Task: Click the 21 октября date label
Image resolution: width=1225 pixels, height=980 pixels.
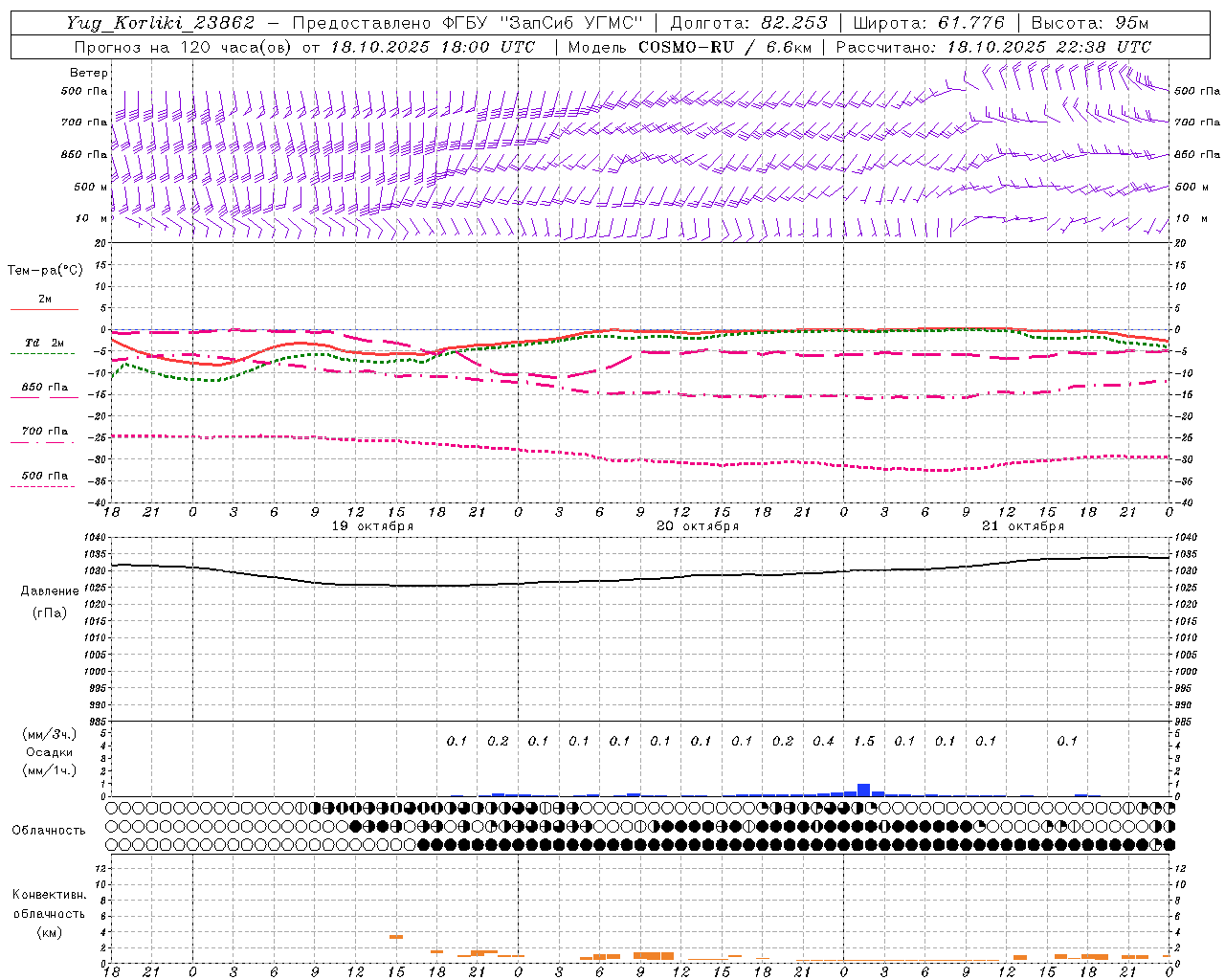Action: (1023, 526)
